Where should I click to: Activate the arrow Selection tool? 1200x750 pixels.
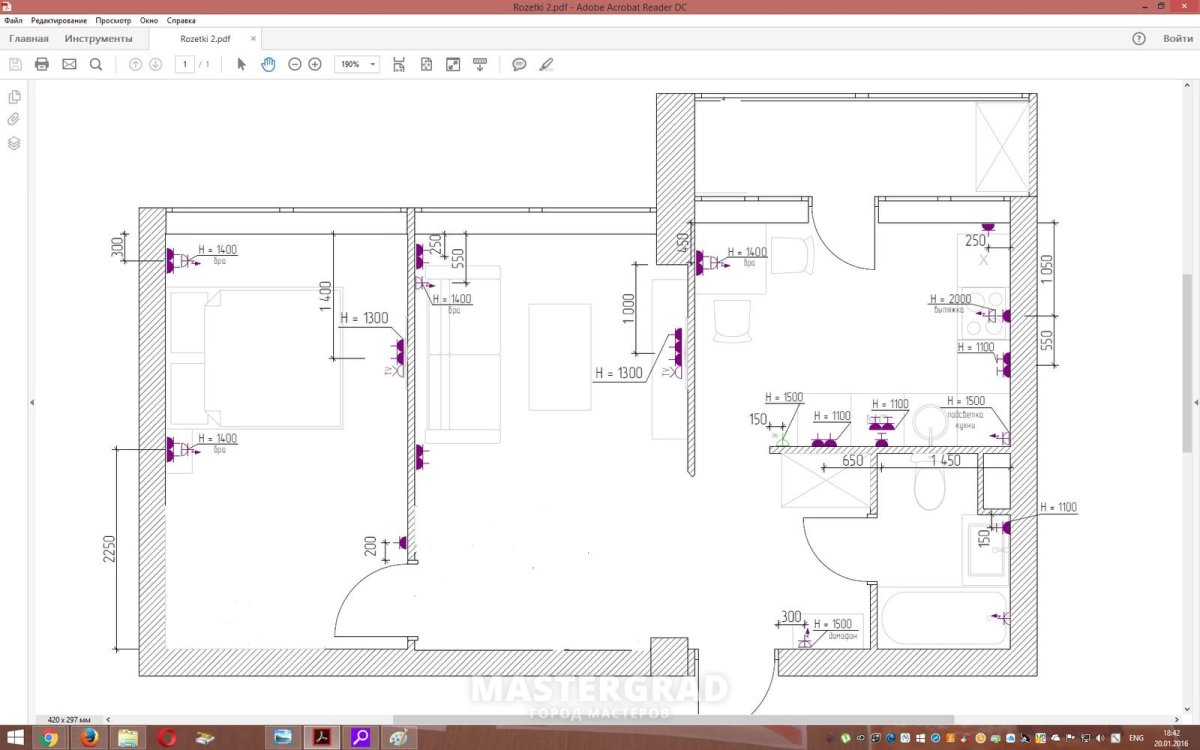click(x=241, y=64)
